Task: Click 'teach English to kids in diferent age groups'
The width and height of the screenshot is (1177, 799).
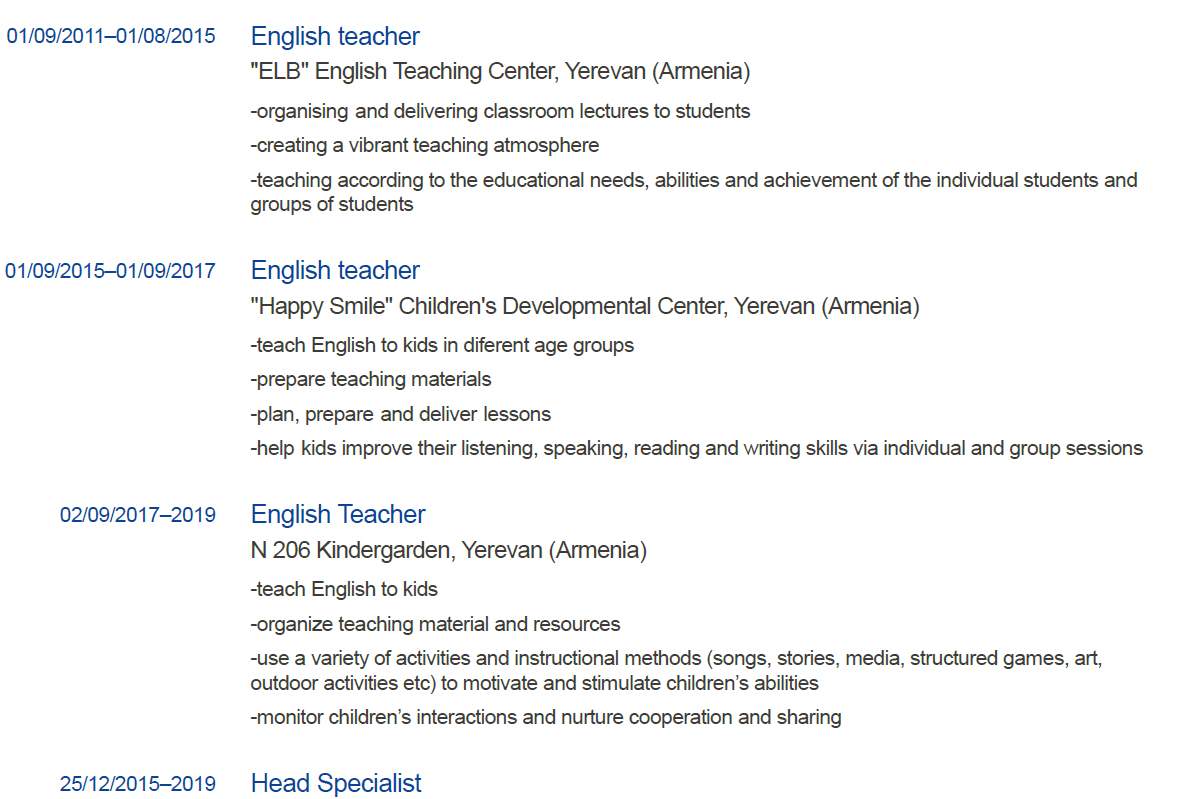Action: 442,345
